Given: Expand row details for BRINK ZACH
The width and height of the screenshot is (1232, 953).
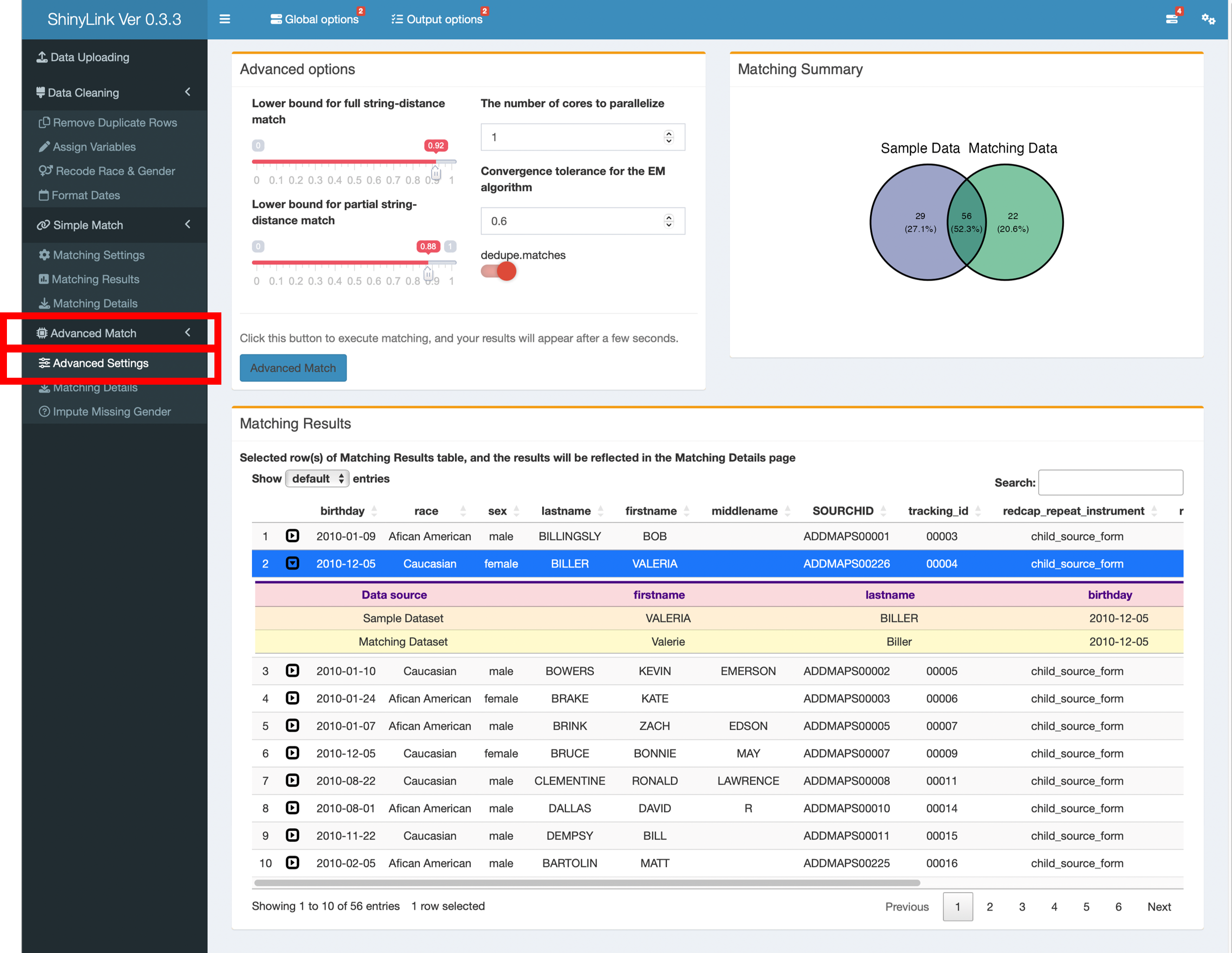Looking at the screenshot, I should click(x=292, y=725).
